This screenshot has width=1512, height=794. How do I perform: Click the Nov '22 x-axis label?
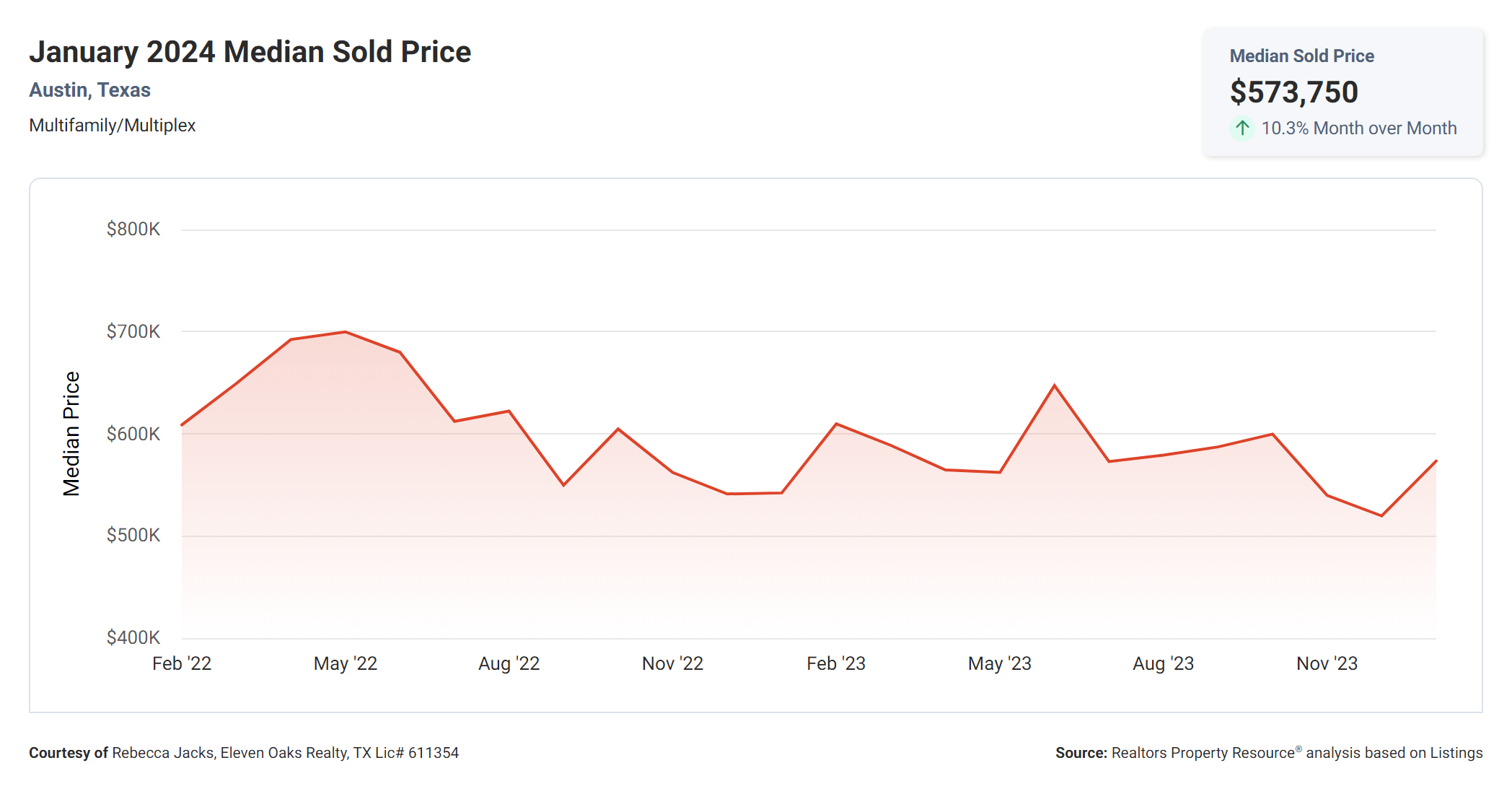(672, 663)
